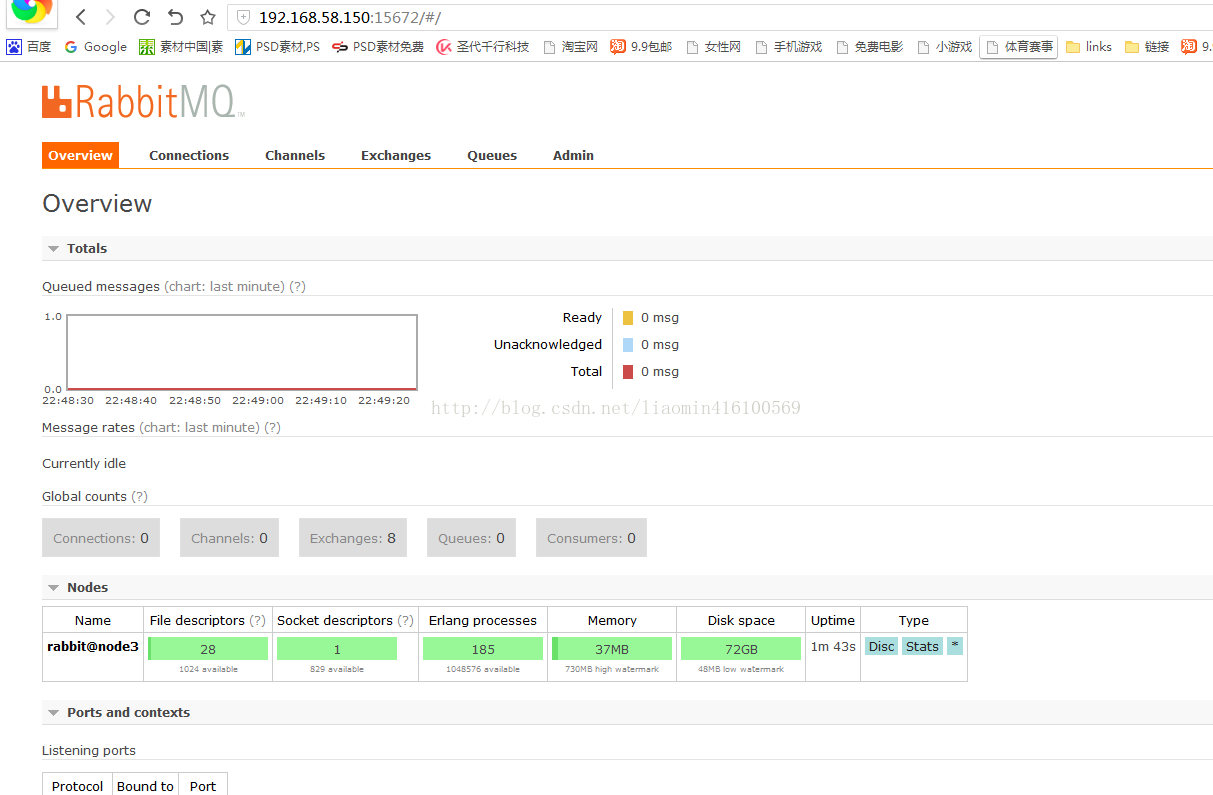This screenshot has width=1213, height=795.
Task: Click the rabbit@node3 node name
Action: [93, 646]
